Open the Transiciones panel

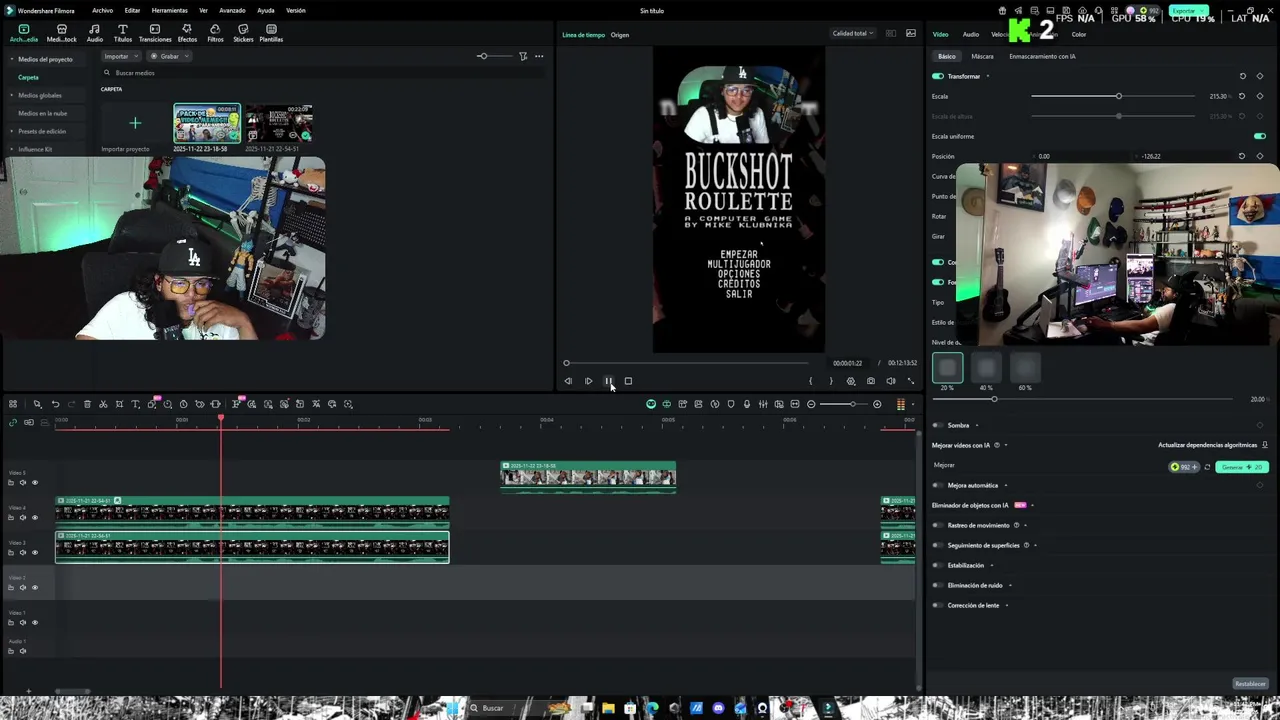(x=155, y=33)
